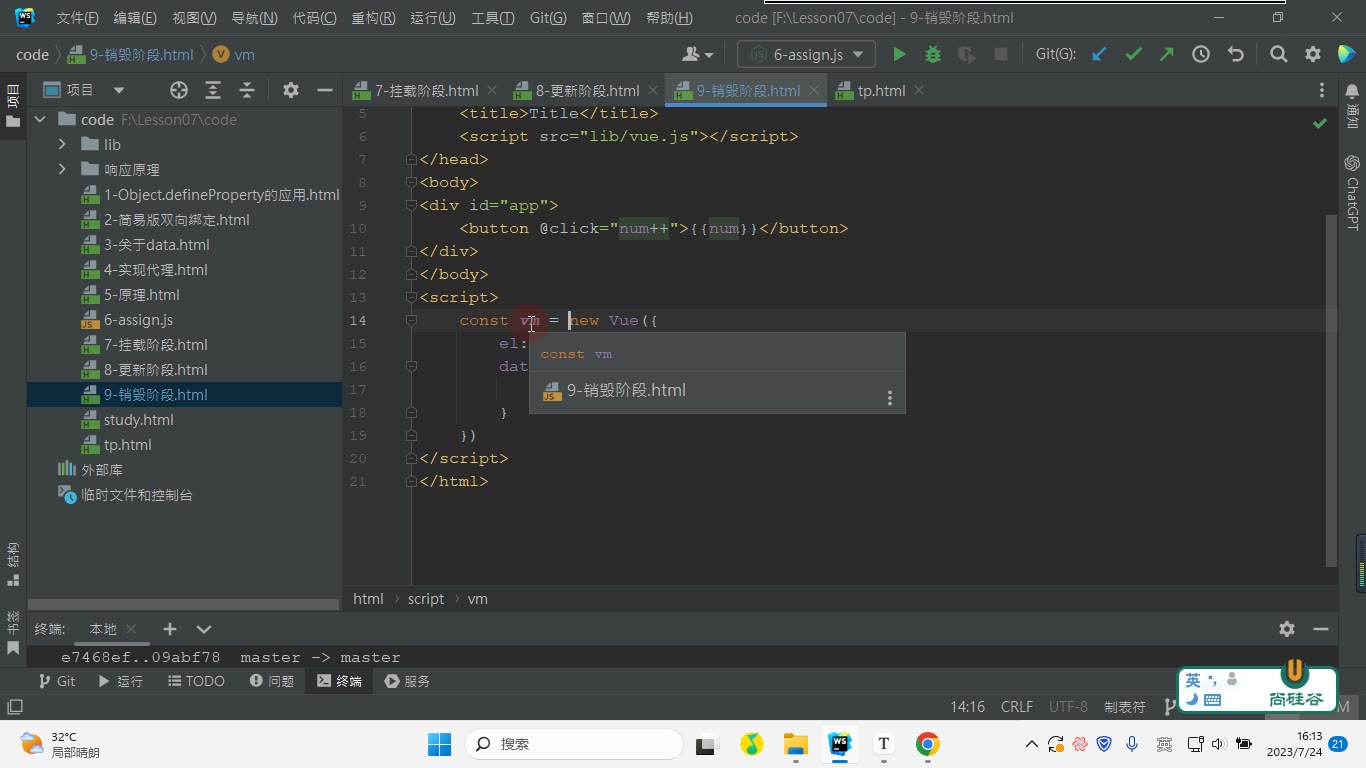Push commits with the green arrow
The image size is (1366, 768).
[1167, 54]
